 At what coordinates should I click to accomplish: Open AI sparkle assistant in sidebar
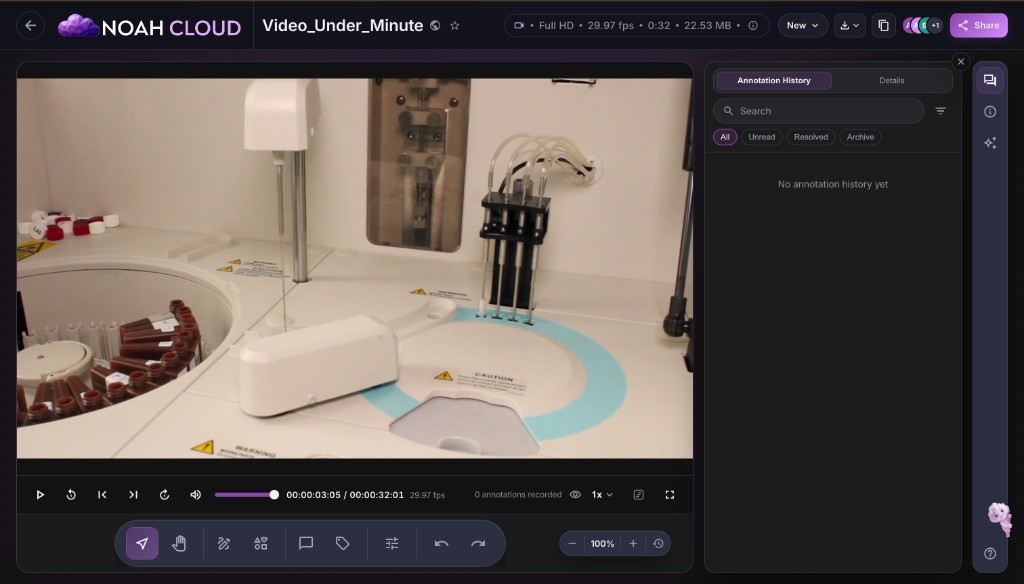click(990, 143)
